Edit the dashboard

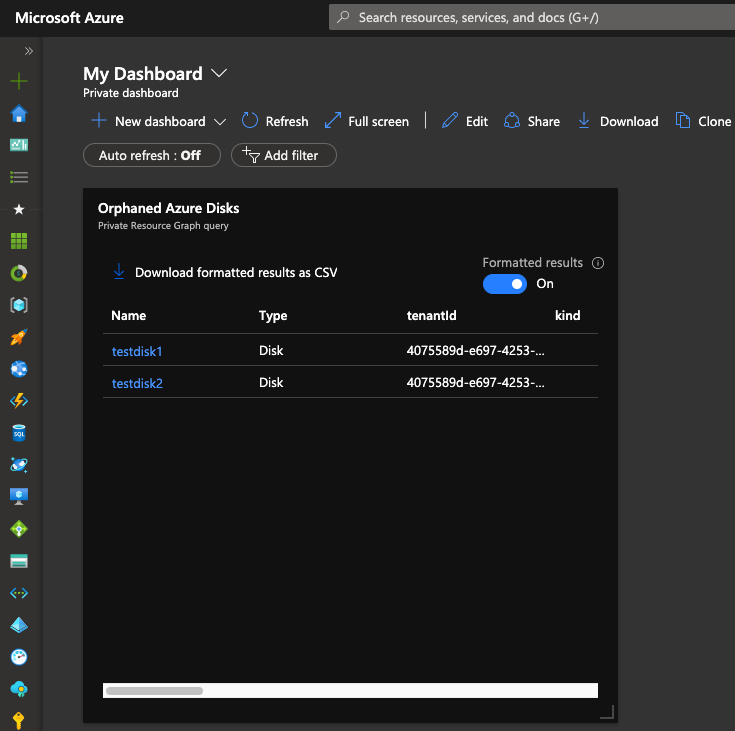(x=465, y=121)
